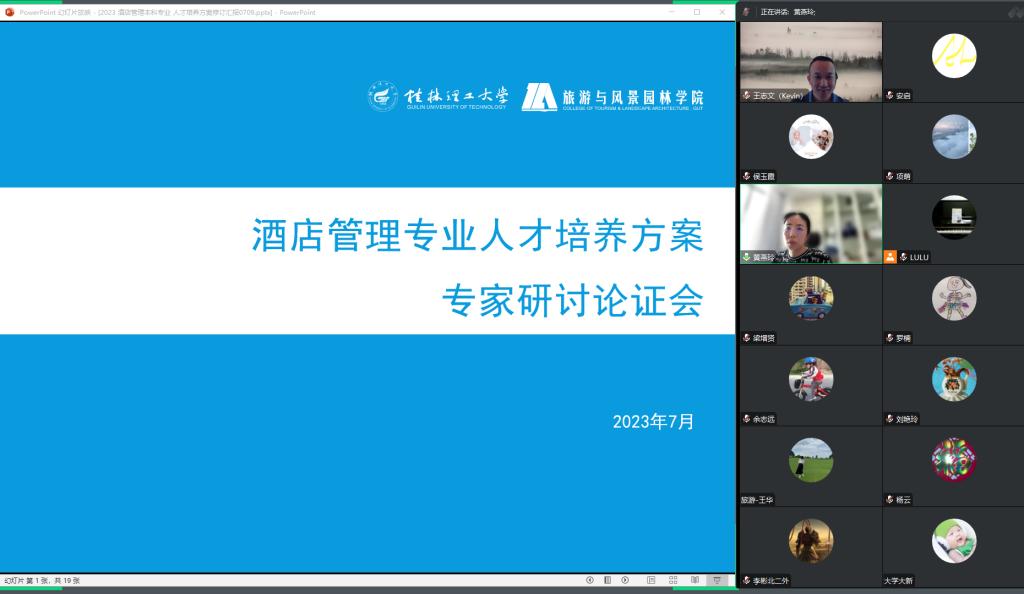
Task: Click active green mic icon for 黄燕玲
Action: coord(746,257)
